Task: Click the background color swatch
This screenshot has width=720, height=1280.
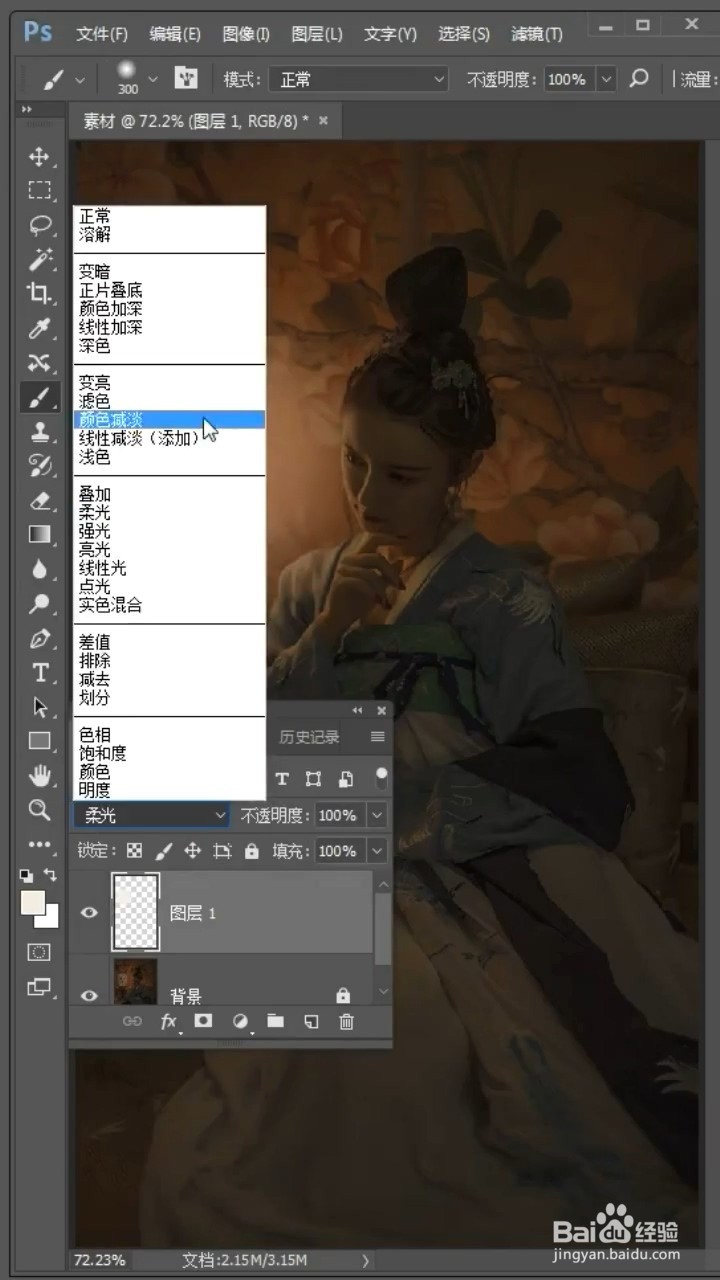Action: coord(49,916)
